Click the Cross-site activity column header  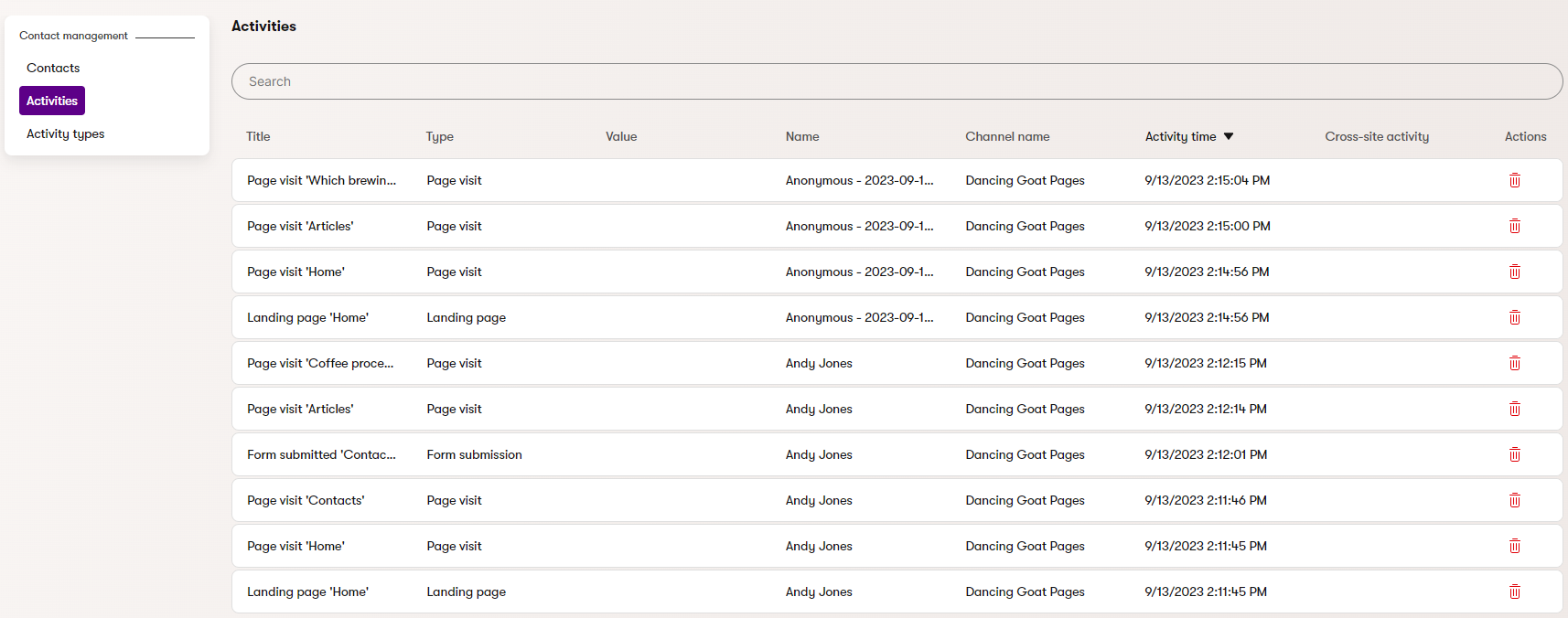pyautogui.click(x=1377, y=136)
